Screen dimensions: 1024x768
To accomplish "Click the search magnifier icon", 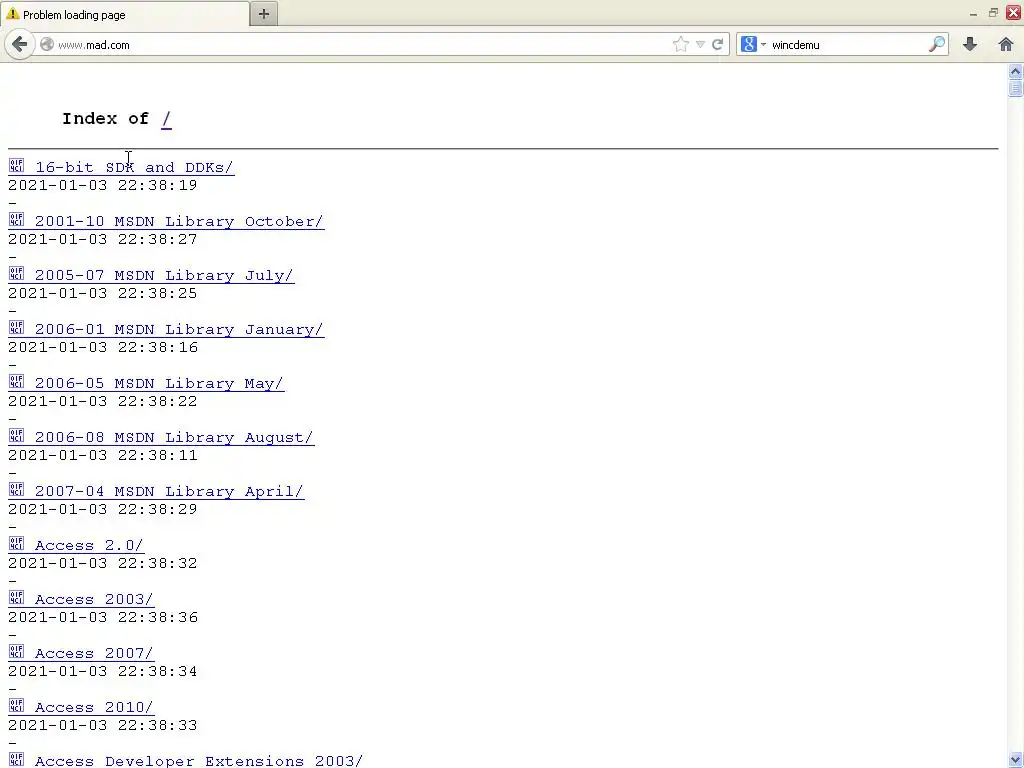I will tap(936, 44).
